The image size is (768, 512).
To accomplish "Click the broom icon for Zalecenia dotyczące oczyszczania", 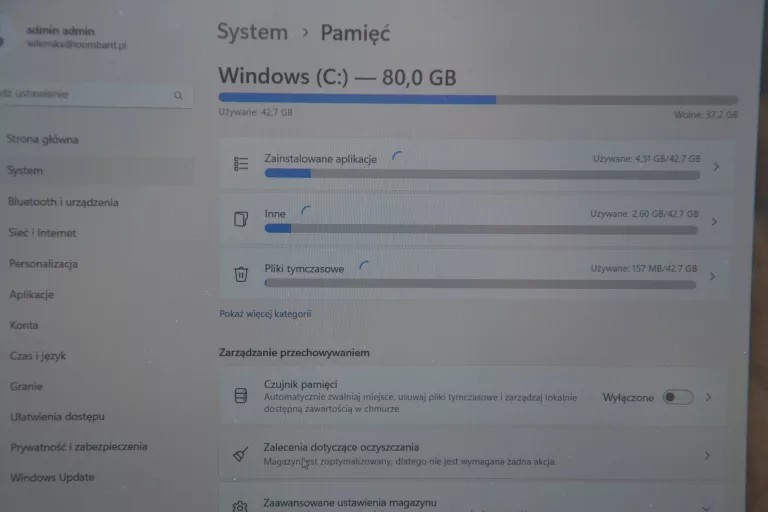I will coord(240,454).
